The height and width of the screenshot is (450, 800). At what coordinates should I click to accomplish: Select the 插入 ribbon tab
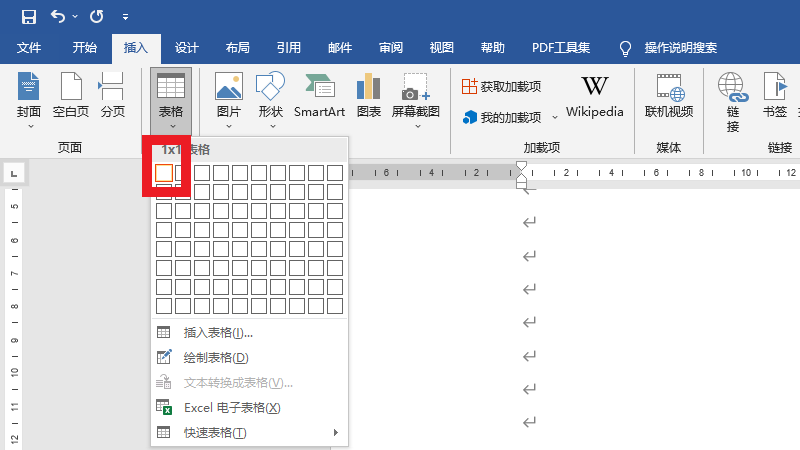[x=136, y=48]
